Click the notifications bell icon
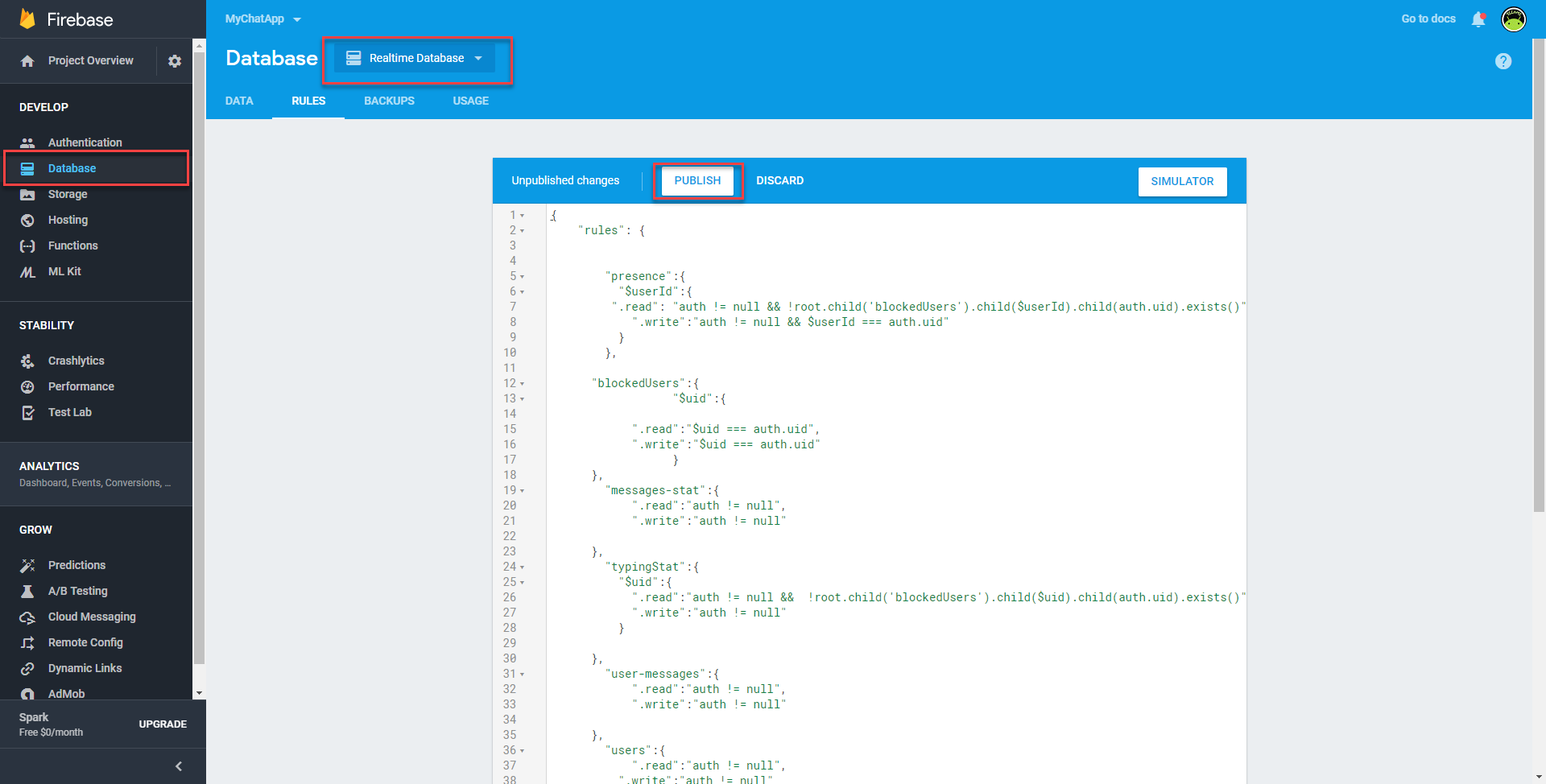This screenshot has height=784, width=1546. 1478,19
